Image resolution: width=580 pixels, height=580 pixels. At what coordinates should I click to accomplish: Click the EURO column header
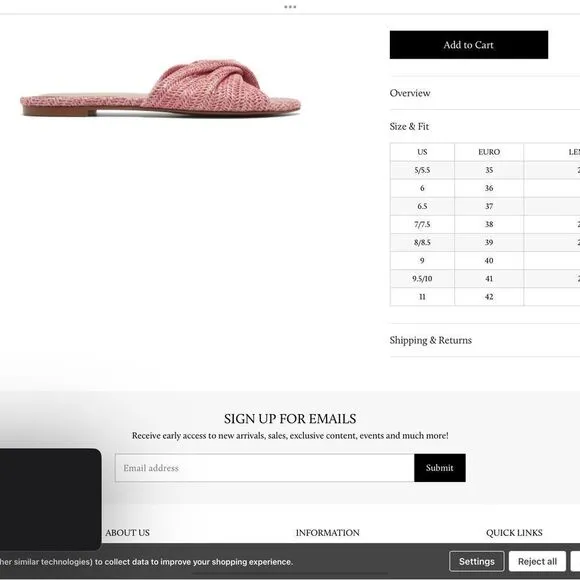pyautogui.click(x=489, y=152)
